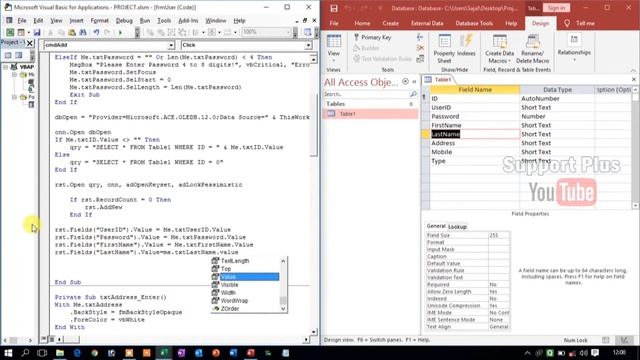
Task: Click Field Size value 255
Action: coord(498,236)
